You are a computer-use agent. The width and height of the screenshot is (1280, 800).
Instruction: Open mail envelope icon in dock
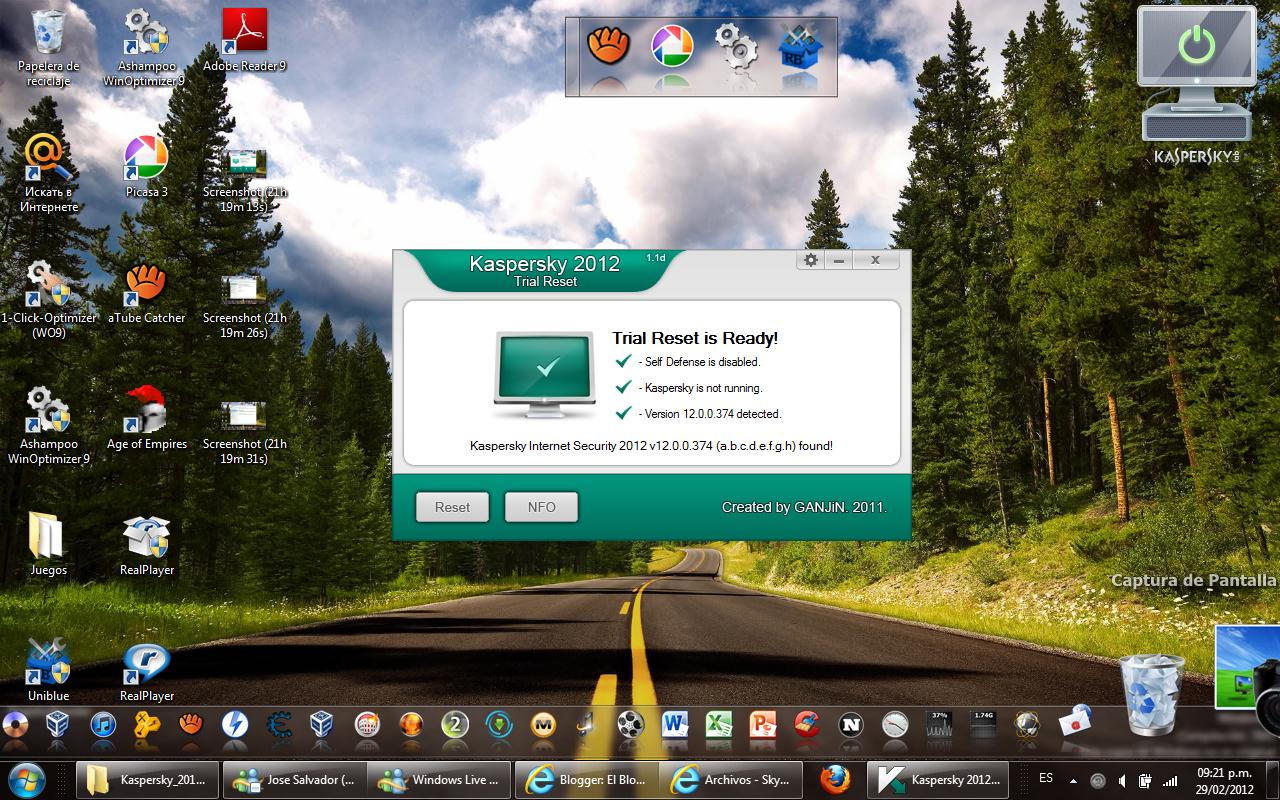pos(1073,720)
